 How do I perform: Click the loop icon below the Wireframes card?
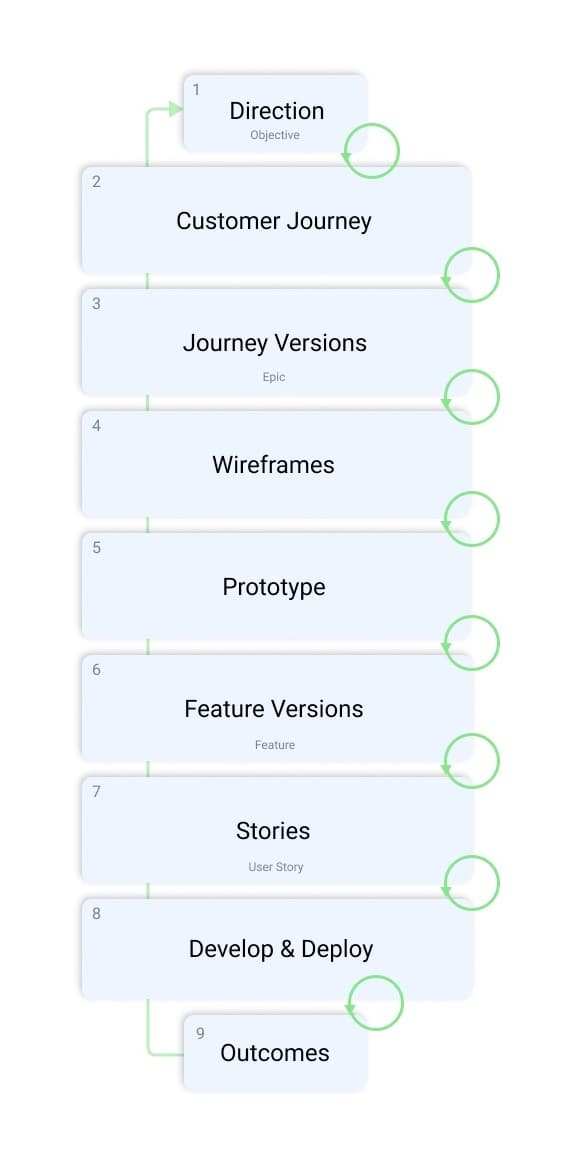[471, 519]
